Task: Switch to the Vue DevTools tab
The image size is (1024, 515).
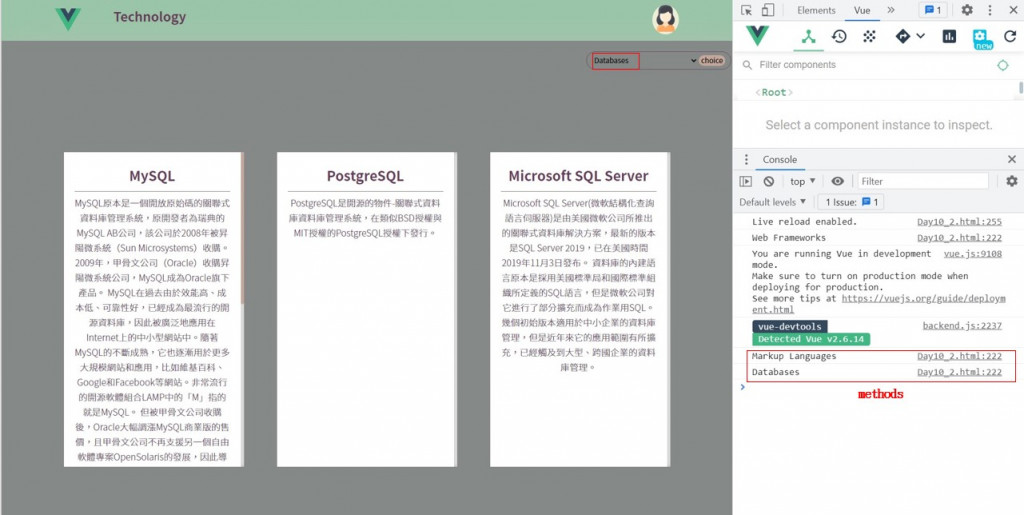Action: pos(862,10)
